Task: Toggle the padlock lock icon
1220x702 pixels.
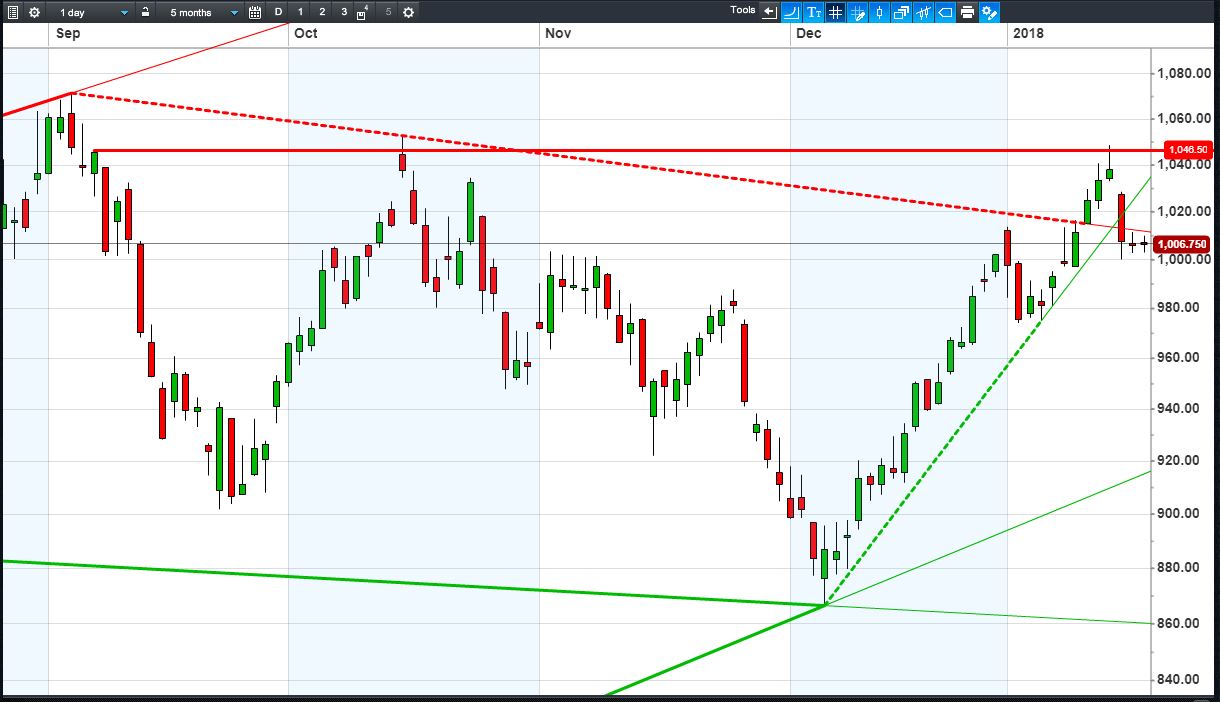Action: (x=146, y=12)
